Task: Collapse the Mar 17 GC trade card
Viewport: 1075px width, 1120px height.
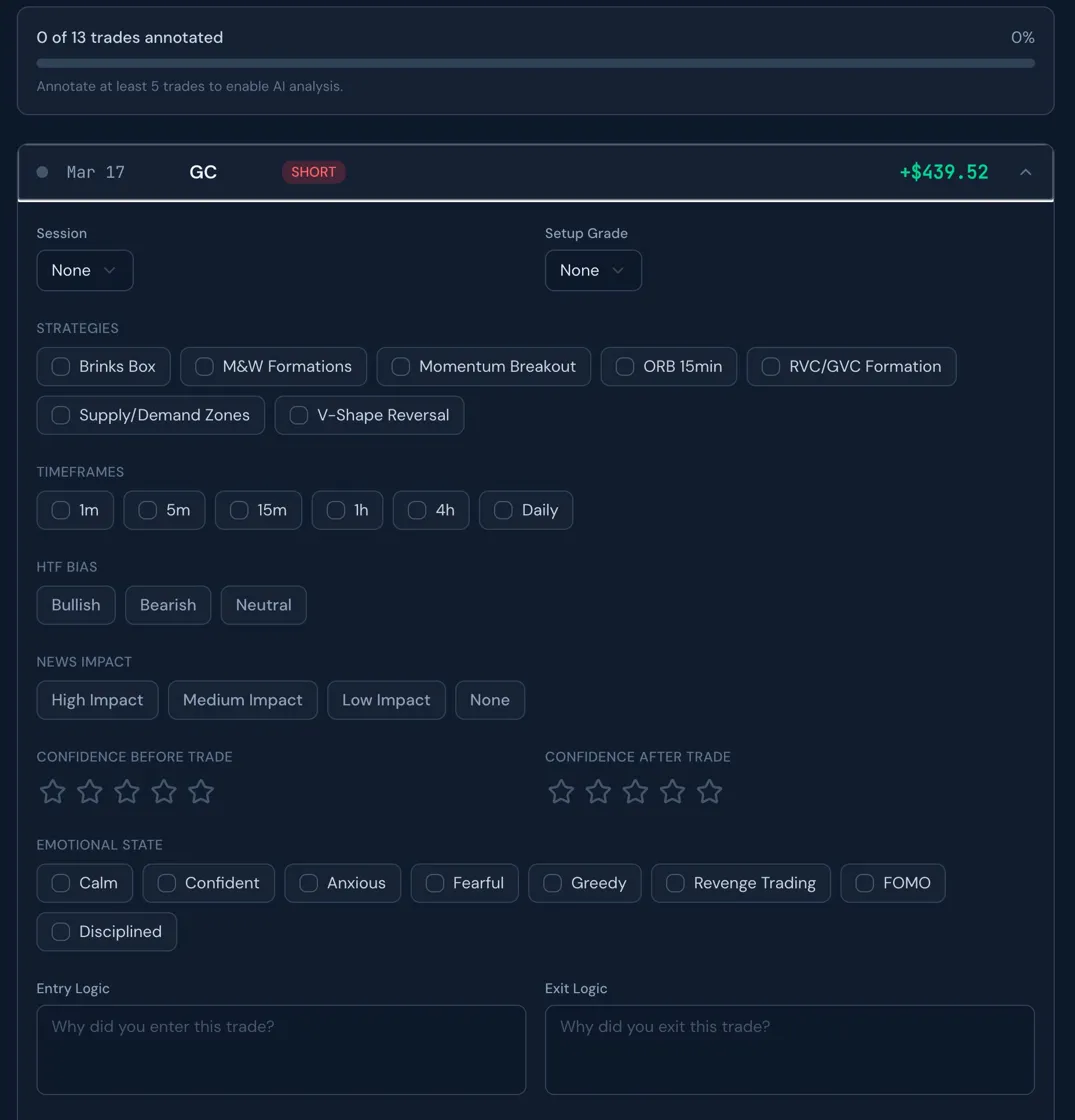Action: click(1026, 171)
